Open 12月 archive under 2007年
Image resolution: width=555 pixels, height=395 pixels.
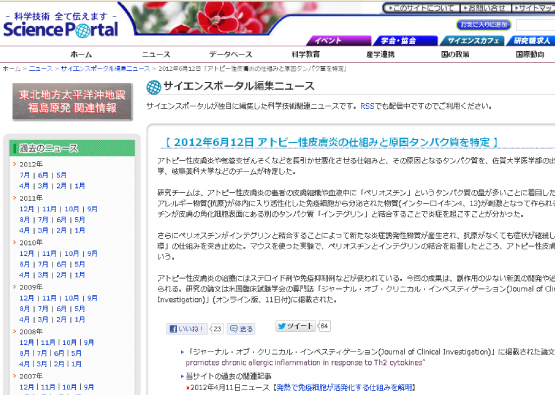(x=27, y=387)
